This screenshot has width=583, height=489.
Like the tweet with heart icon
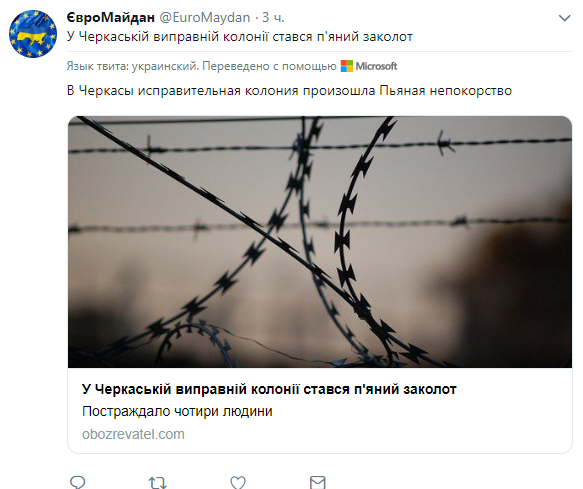pos(238,482)
